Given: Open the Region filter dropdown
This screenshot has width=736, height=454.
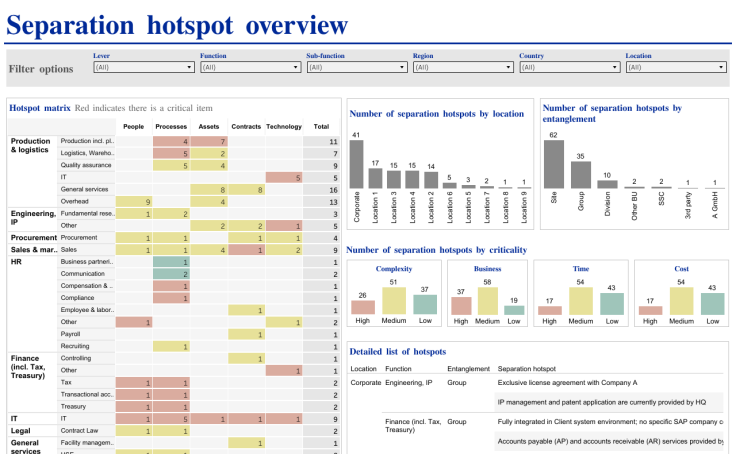Looking at the screenshot, I should click(x=463, y=67).
